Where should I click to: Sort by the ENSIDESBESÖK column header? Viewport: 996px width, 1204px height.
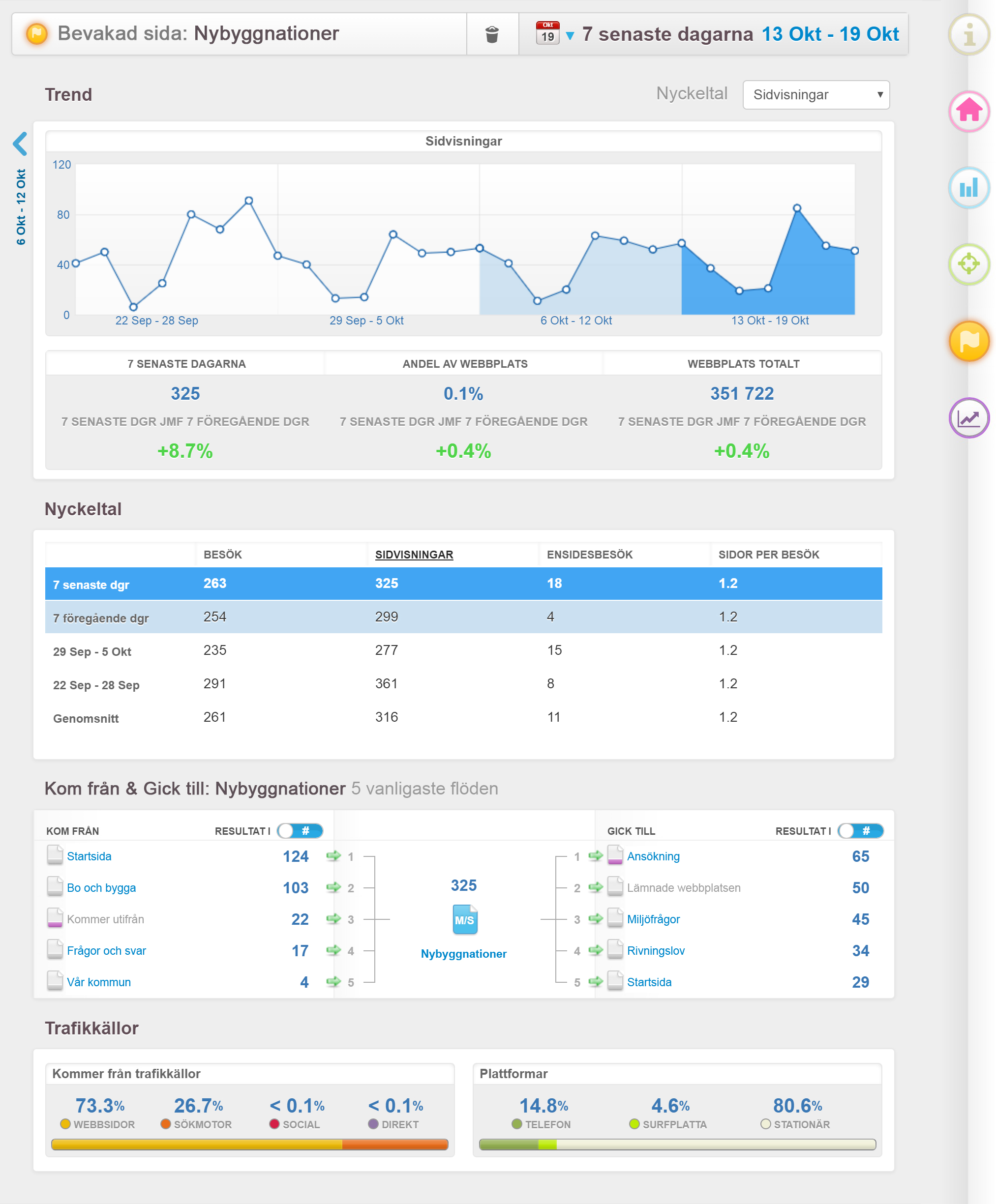(589, 555)
